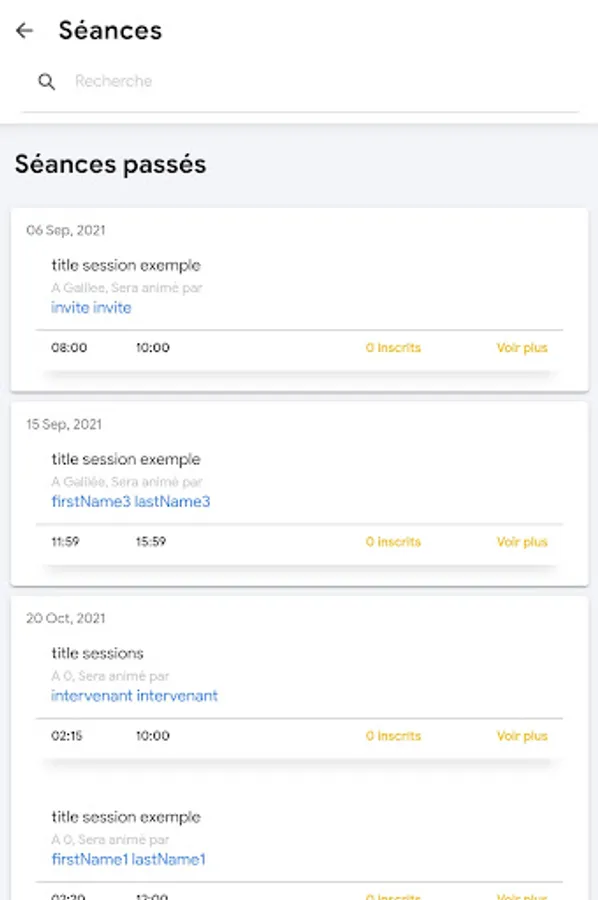This screenshot has height=900, width=598.
Task: Expand the 20 Oct session with Voir plus
Action: pyautogui.click(x=522, y=735)
